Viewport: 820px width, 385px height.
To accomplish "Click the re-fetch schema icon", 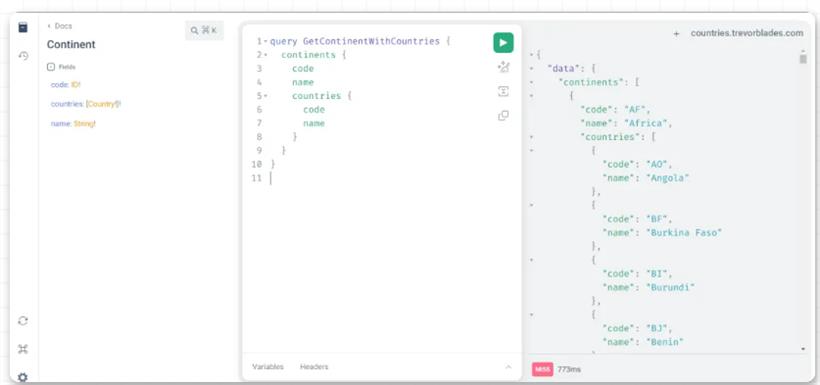I will (23, 321).
